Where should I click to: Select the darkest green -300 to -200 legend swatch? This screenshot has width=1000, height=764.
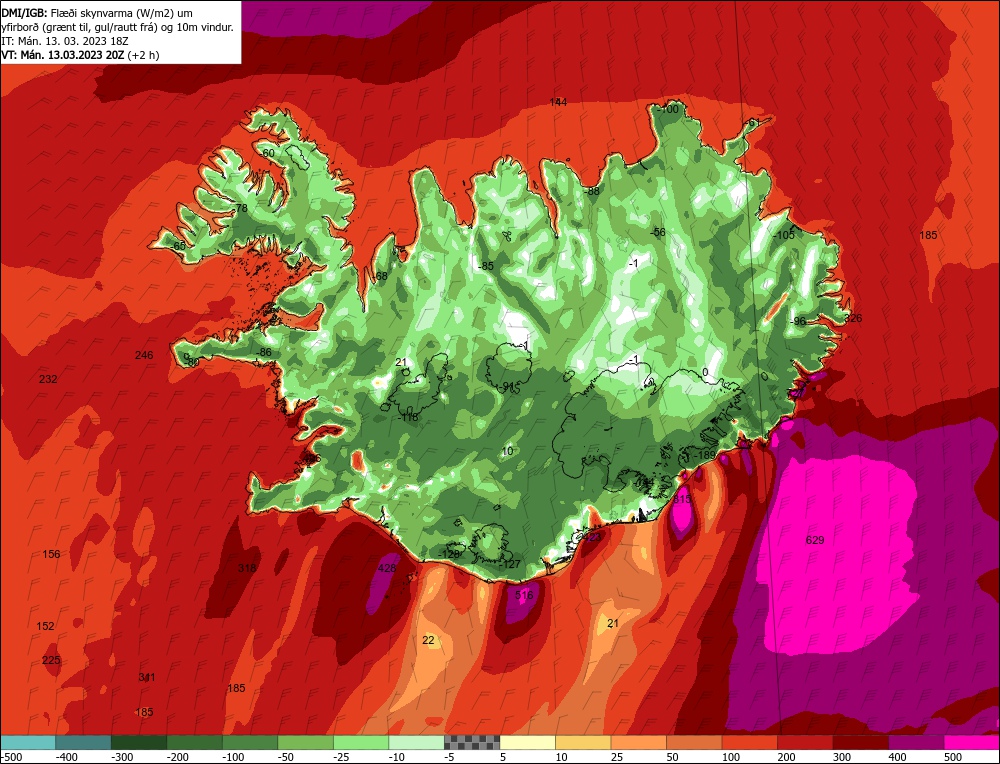tap(139, 742)
